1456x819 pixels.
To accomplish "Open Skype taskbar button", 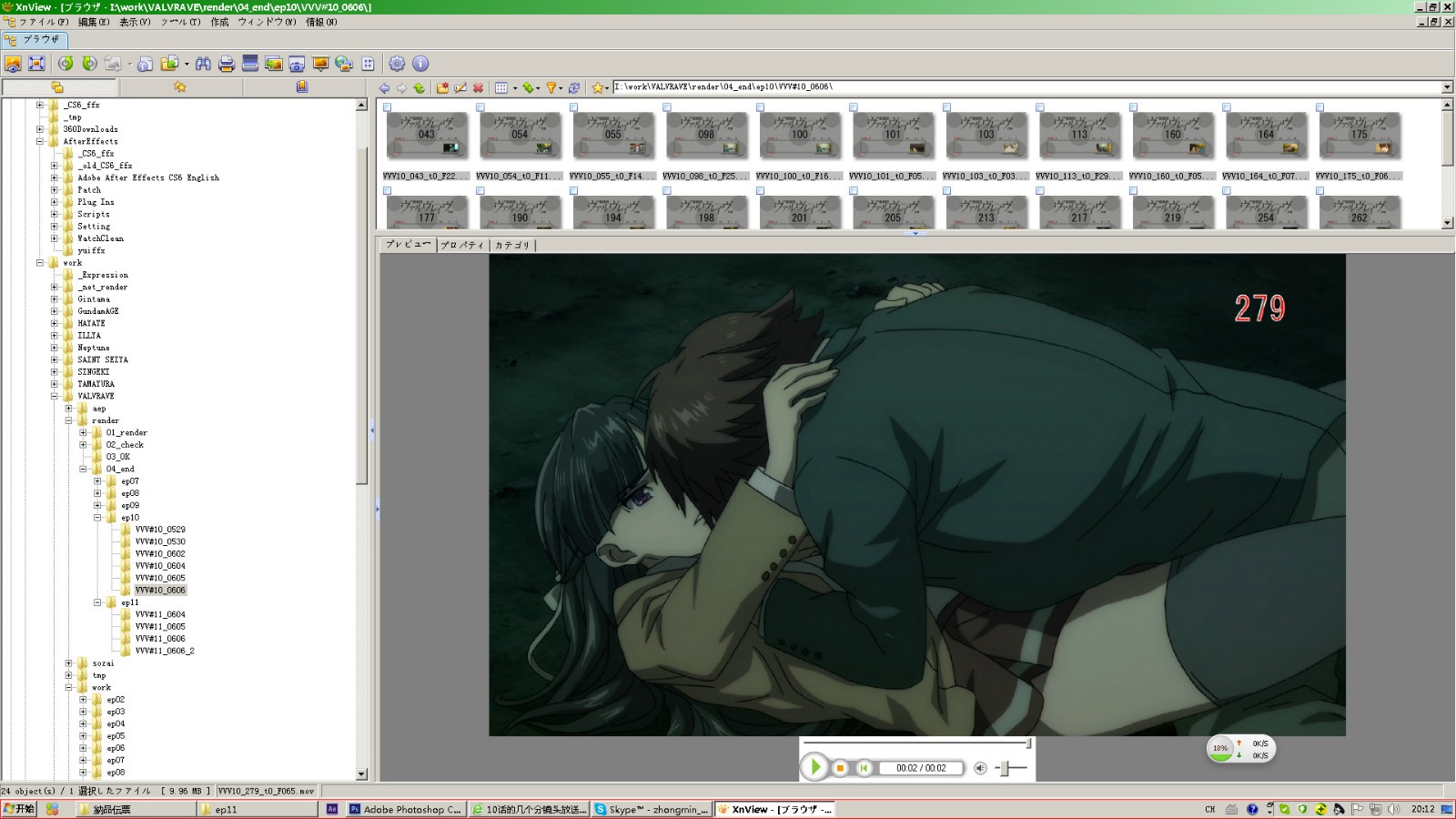I will click(652, 809).
